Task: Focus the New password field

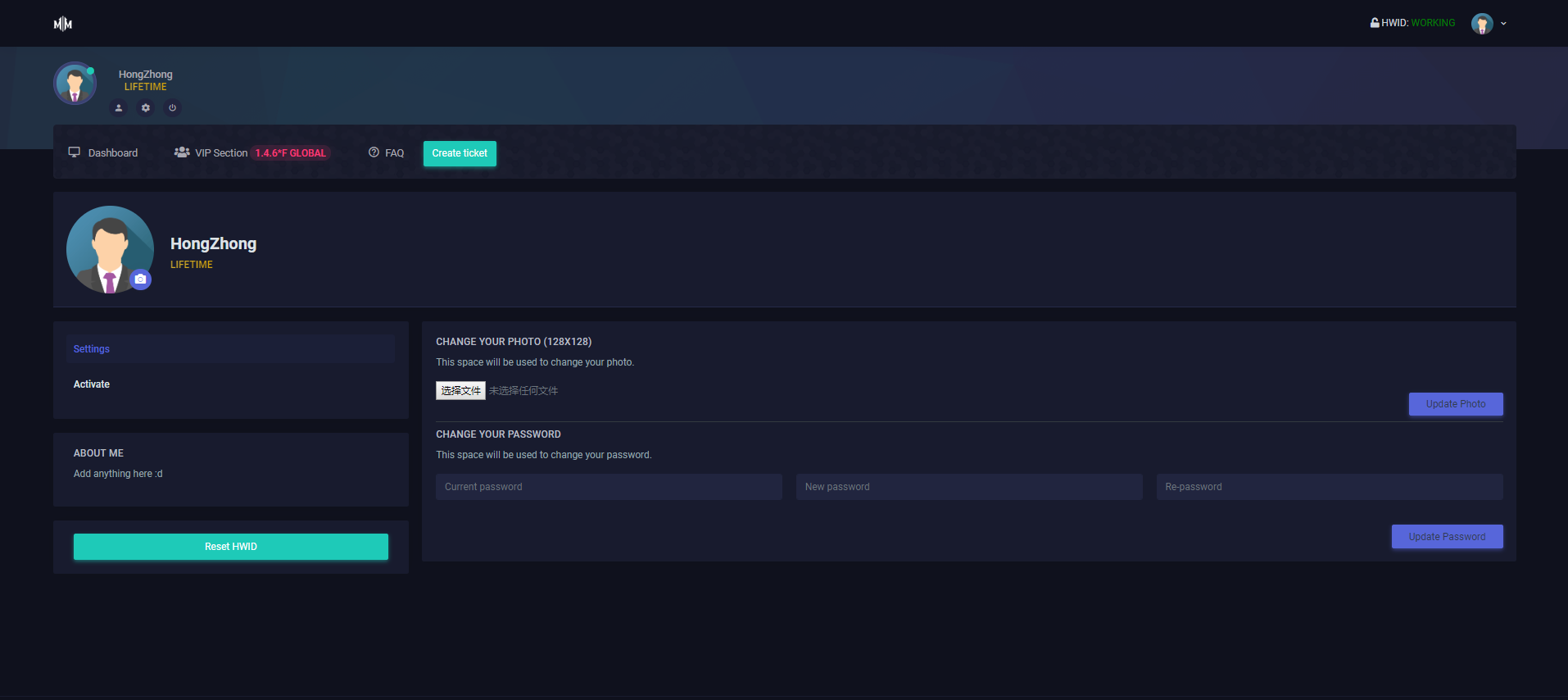Action: [969, 487]
